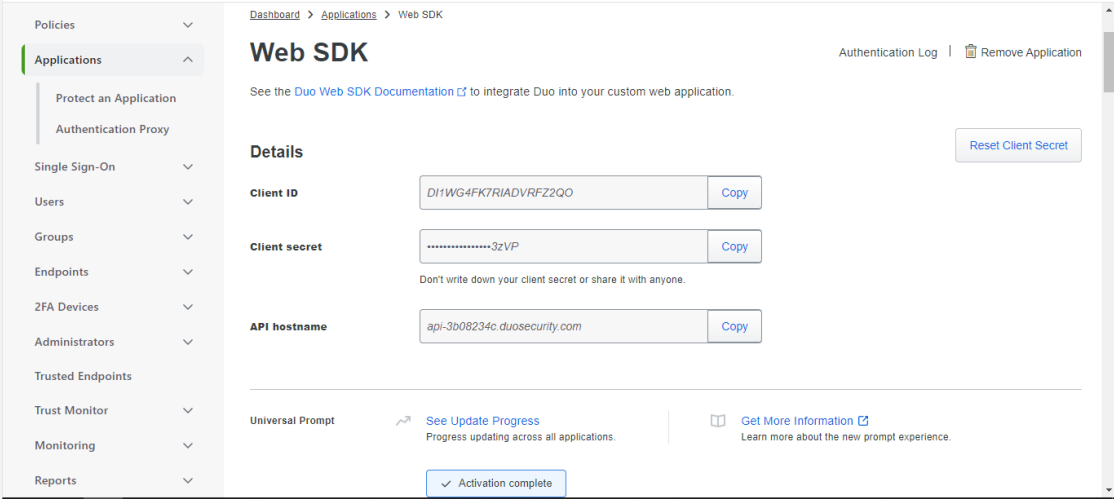The height and width of the screenshot is (499, 1114).
Task: Open Trusted Endpoints in the sidebar
Action: (83, 376)
